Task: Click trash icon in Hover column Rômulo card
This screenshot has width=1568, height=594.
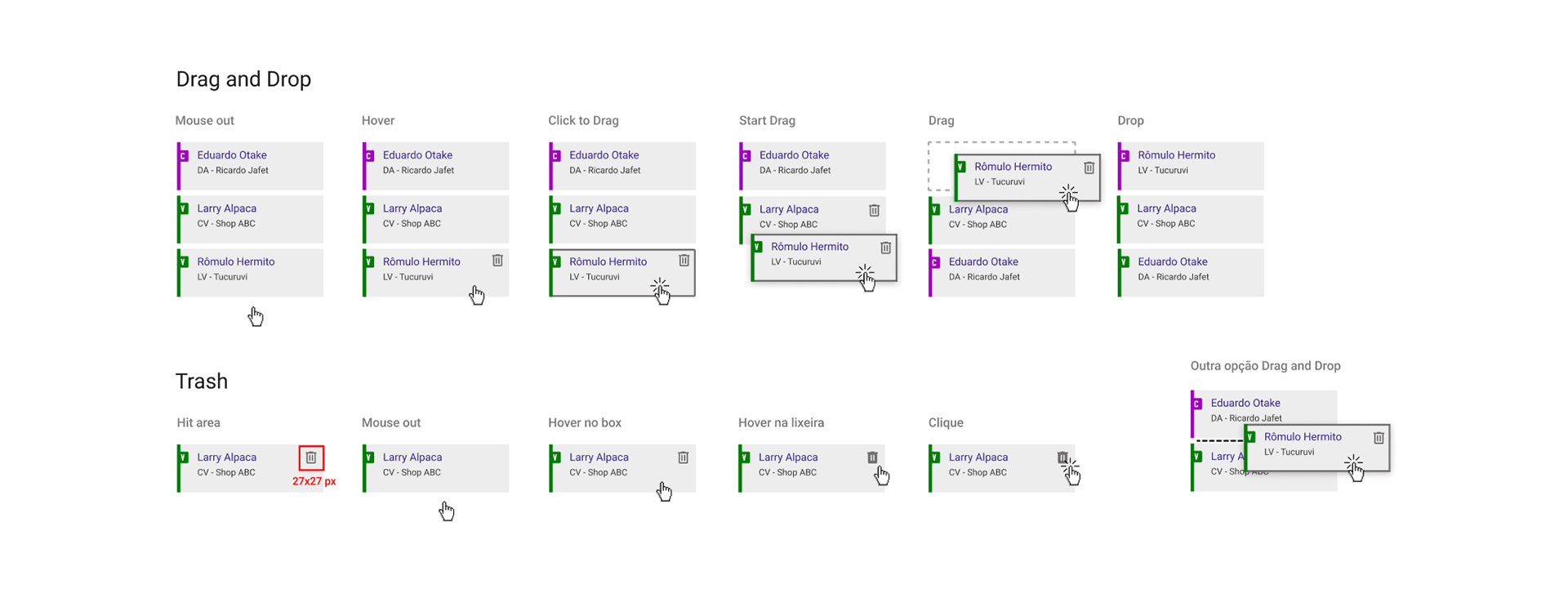Action: (x=497, y=261)
